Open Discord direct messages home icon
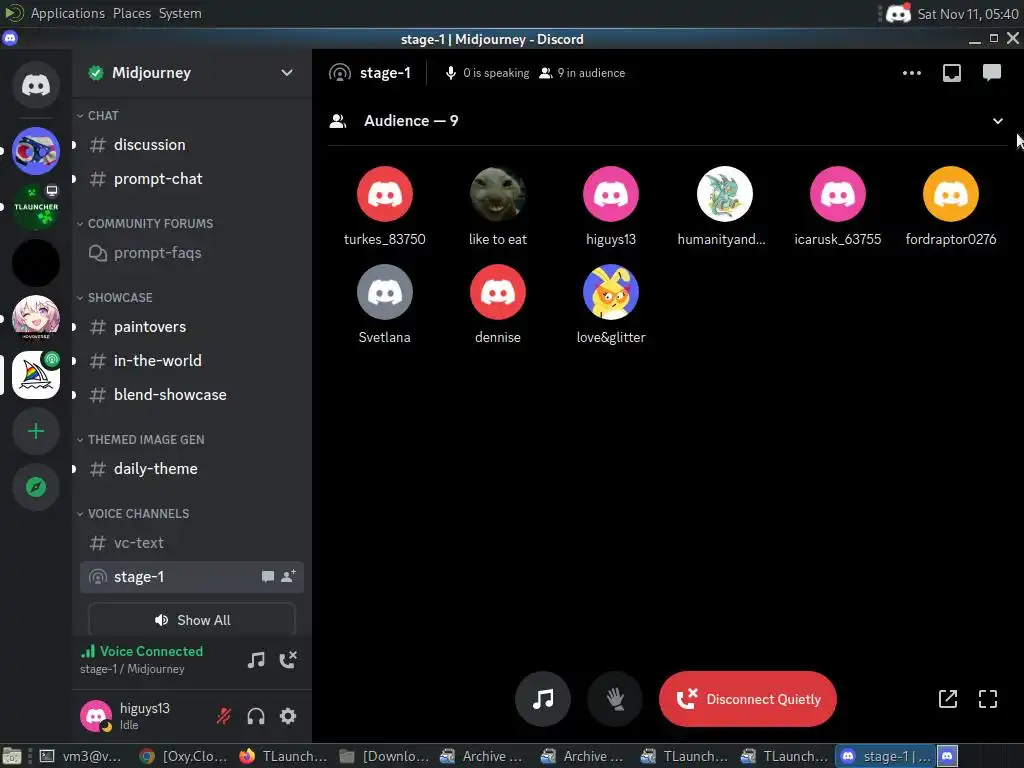 coord(36,85)
